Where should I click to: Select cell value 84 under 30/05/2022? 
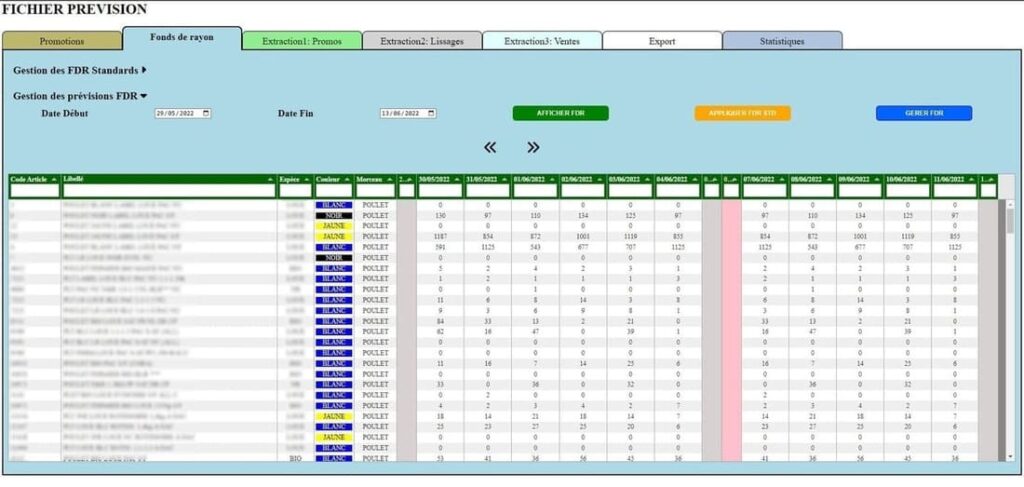tap(440, 321)
